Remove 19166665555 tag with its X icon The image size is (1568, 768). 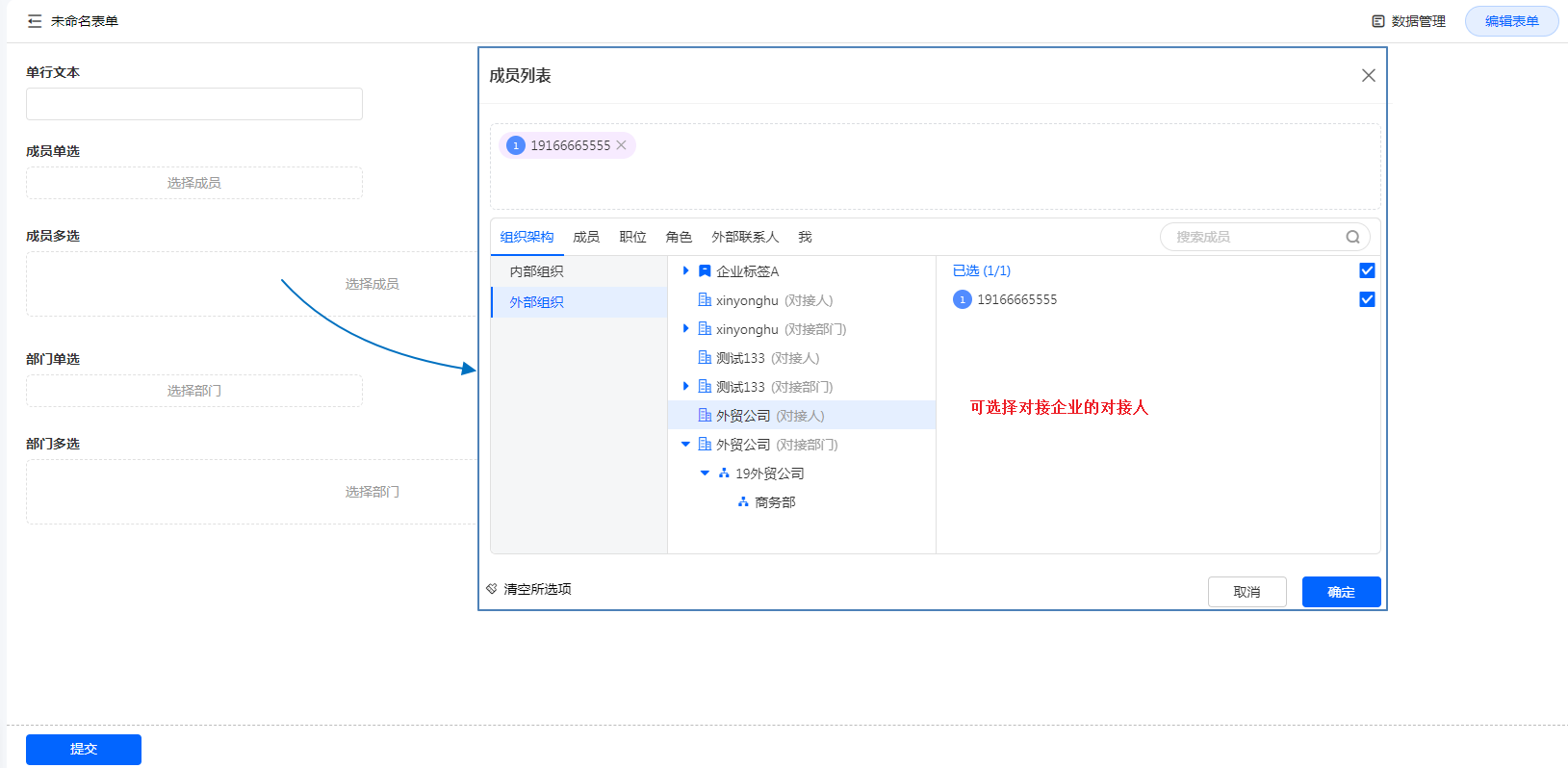point(622,145)
